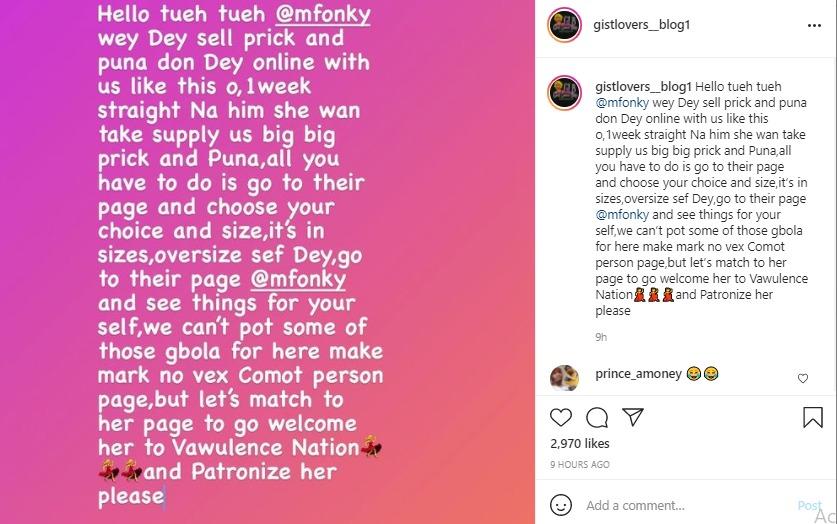Click the gistlovers__blog1 username in the caption
The width and height of the screenshot is (837, 524).
tap(643, 86)
